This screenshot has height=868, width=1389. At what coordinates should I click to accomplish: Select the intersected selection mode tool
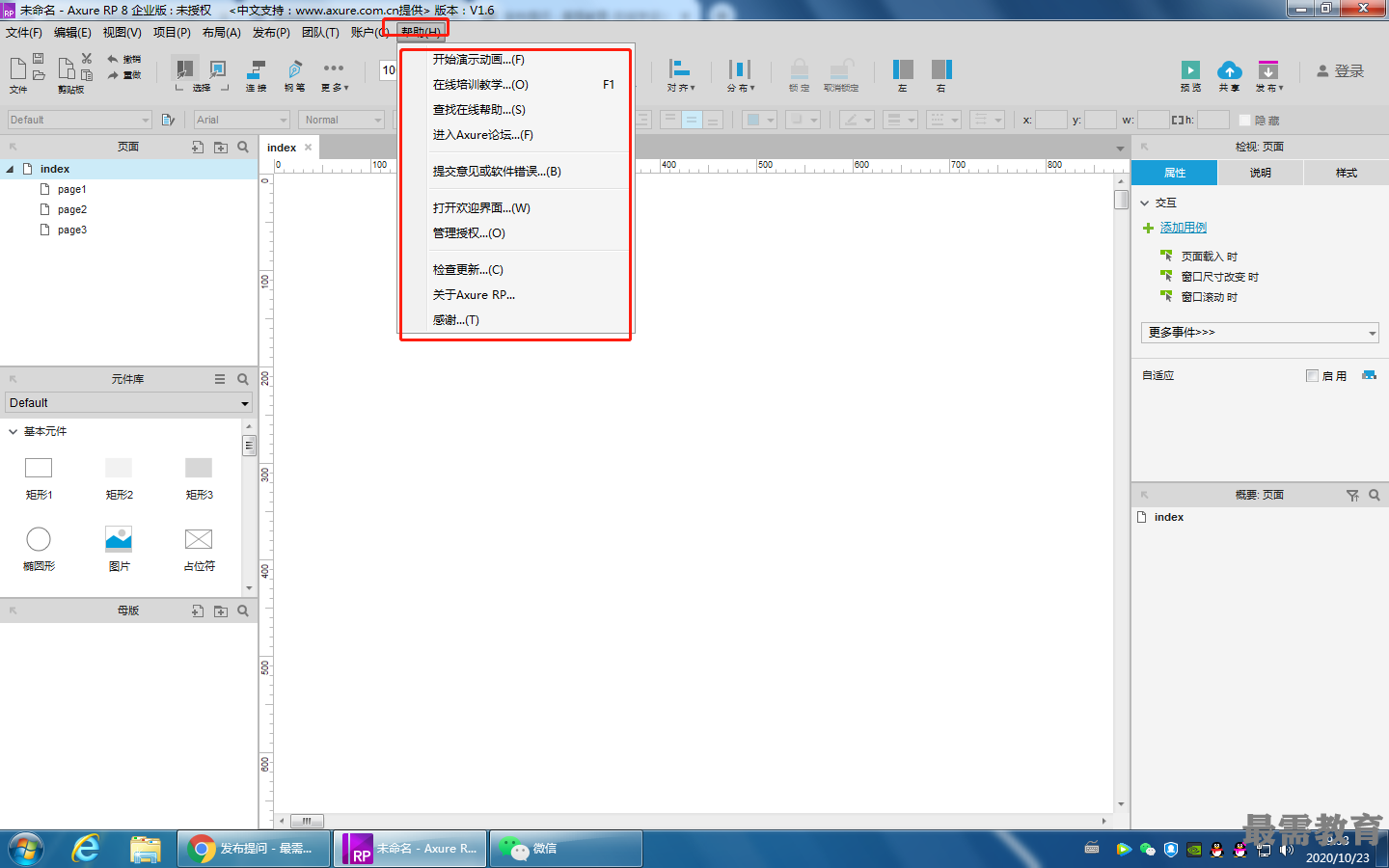[x=184, y=69]
